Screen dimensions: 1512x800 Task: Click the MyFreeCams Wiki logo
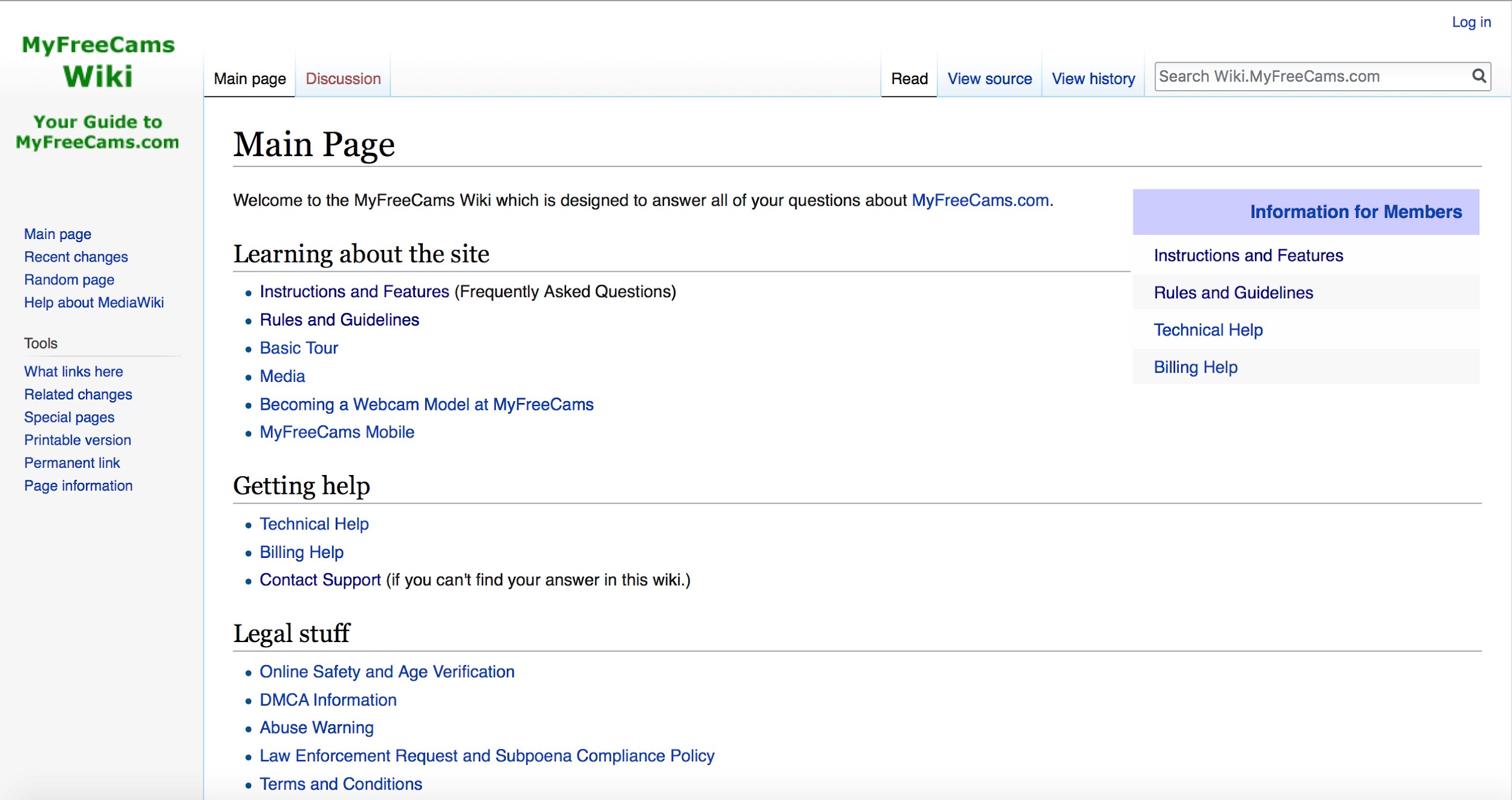pyautogui.click(x=98, y=92)
